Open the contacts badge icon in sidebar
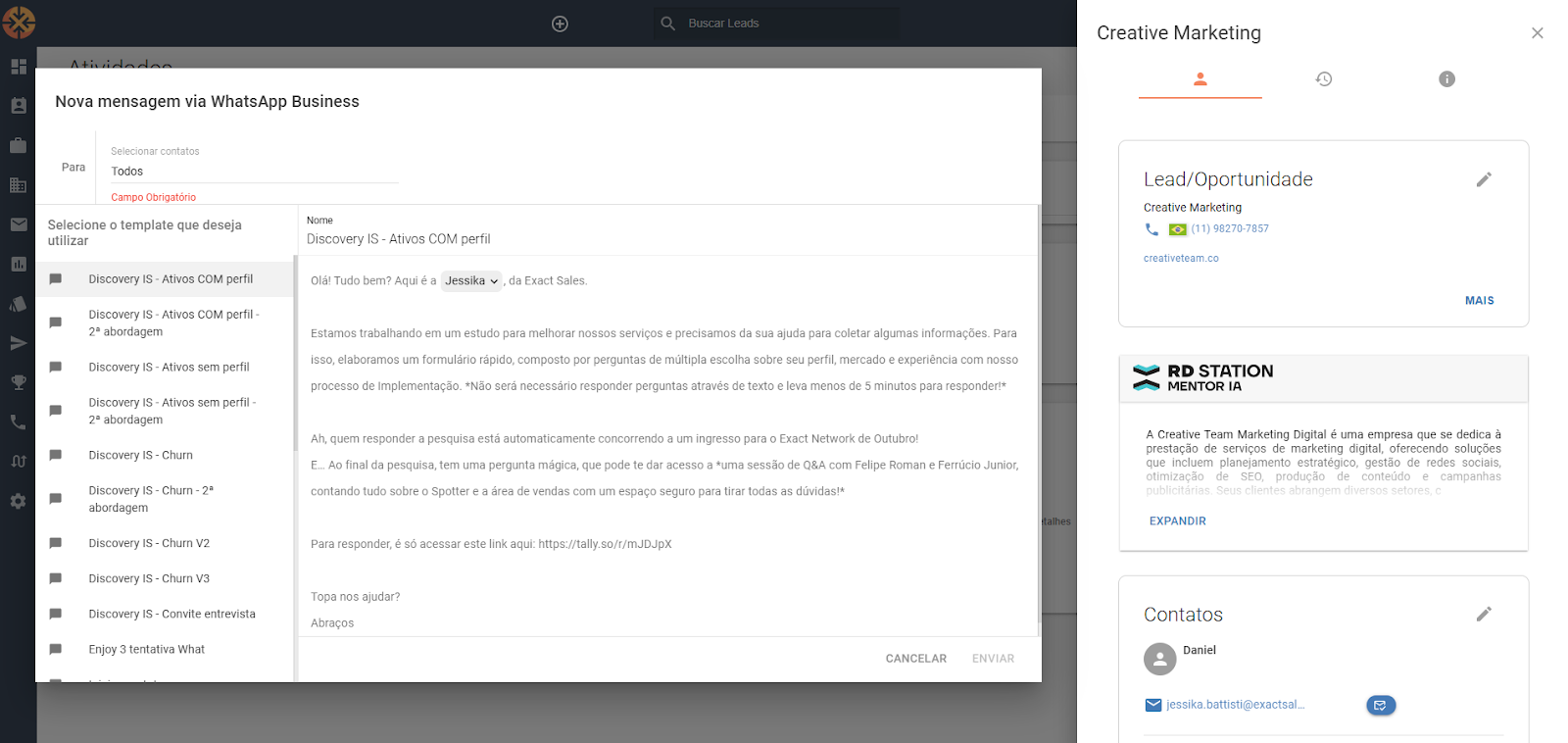The height and width of the screenshot is (743, 1568). (19, 106)
